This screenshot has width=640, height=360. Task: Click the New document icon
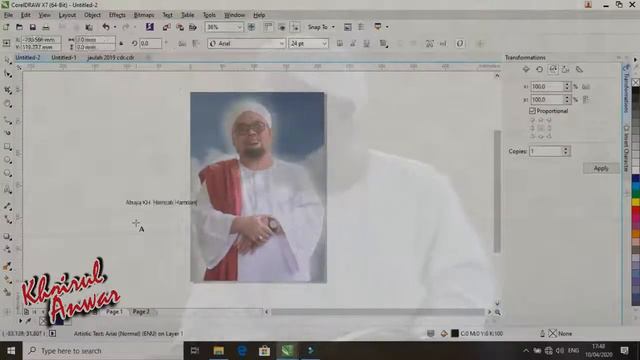[x=6, y=27]
